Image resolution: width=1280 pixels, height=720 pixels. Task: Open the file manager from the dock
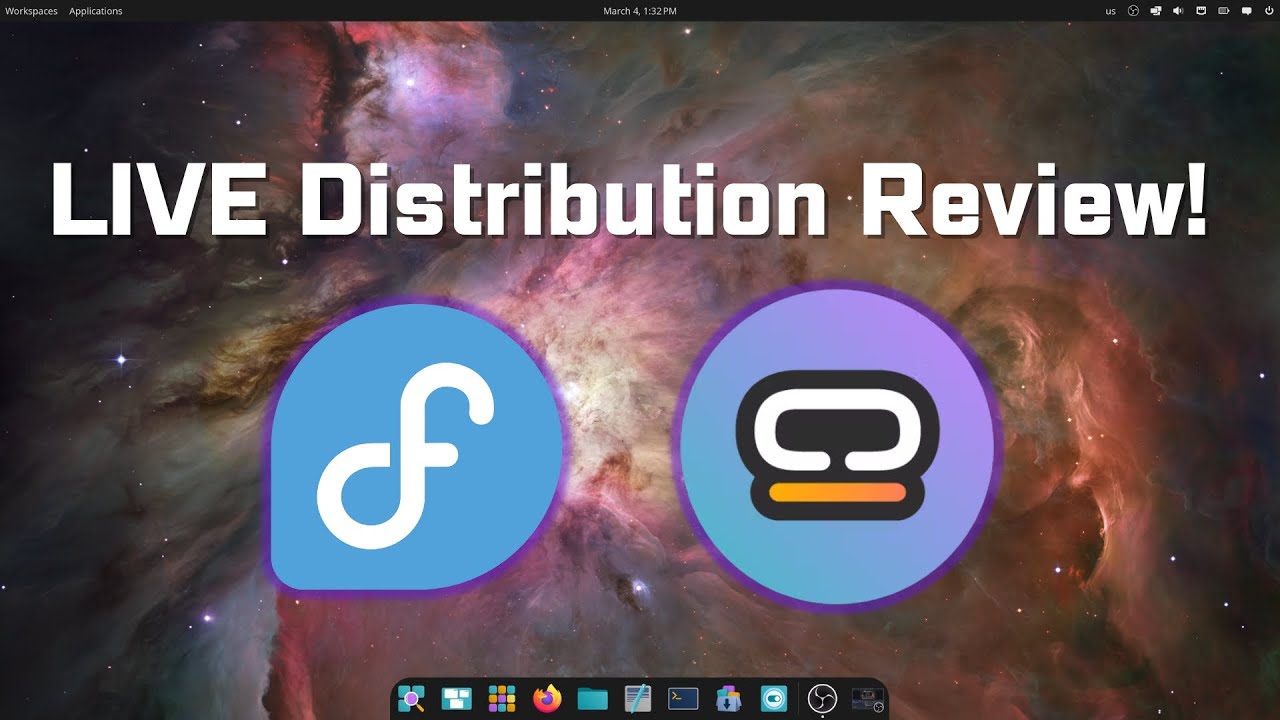[593, 698]
